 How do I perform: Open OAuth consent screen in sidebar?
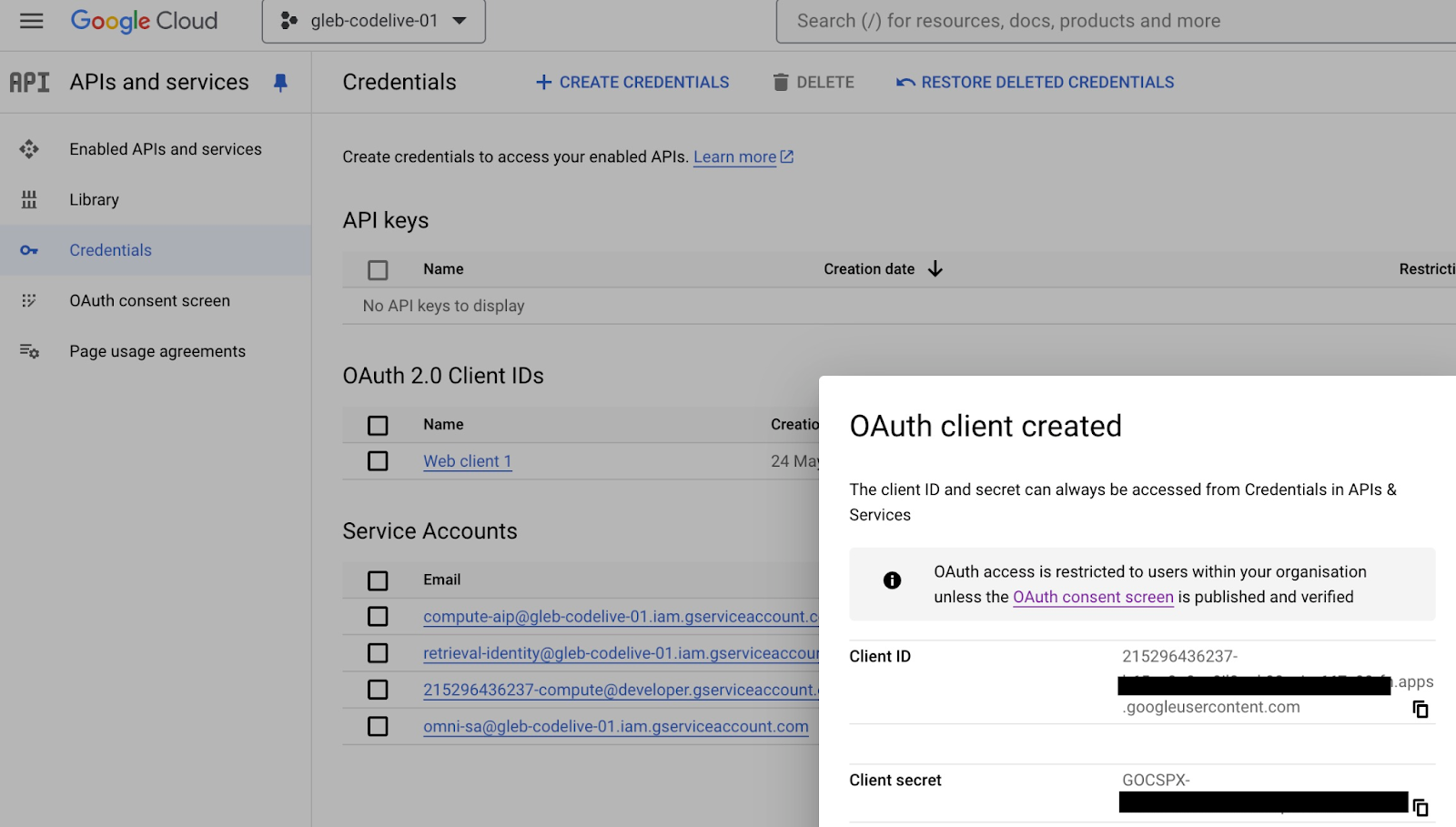click(149, 301)
